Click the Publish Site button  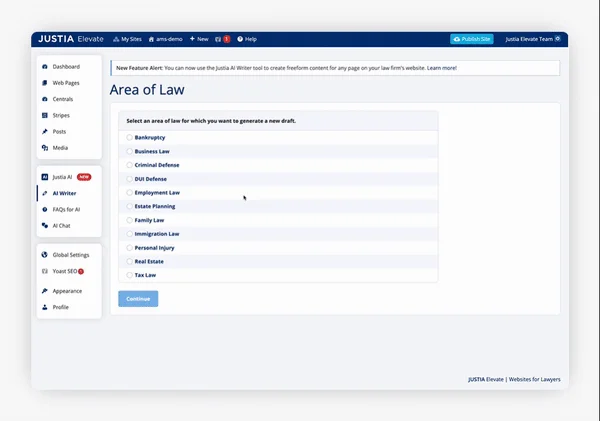coord(472,39)
